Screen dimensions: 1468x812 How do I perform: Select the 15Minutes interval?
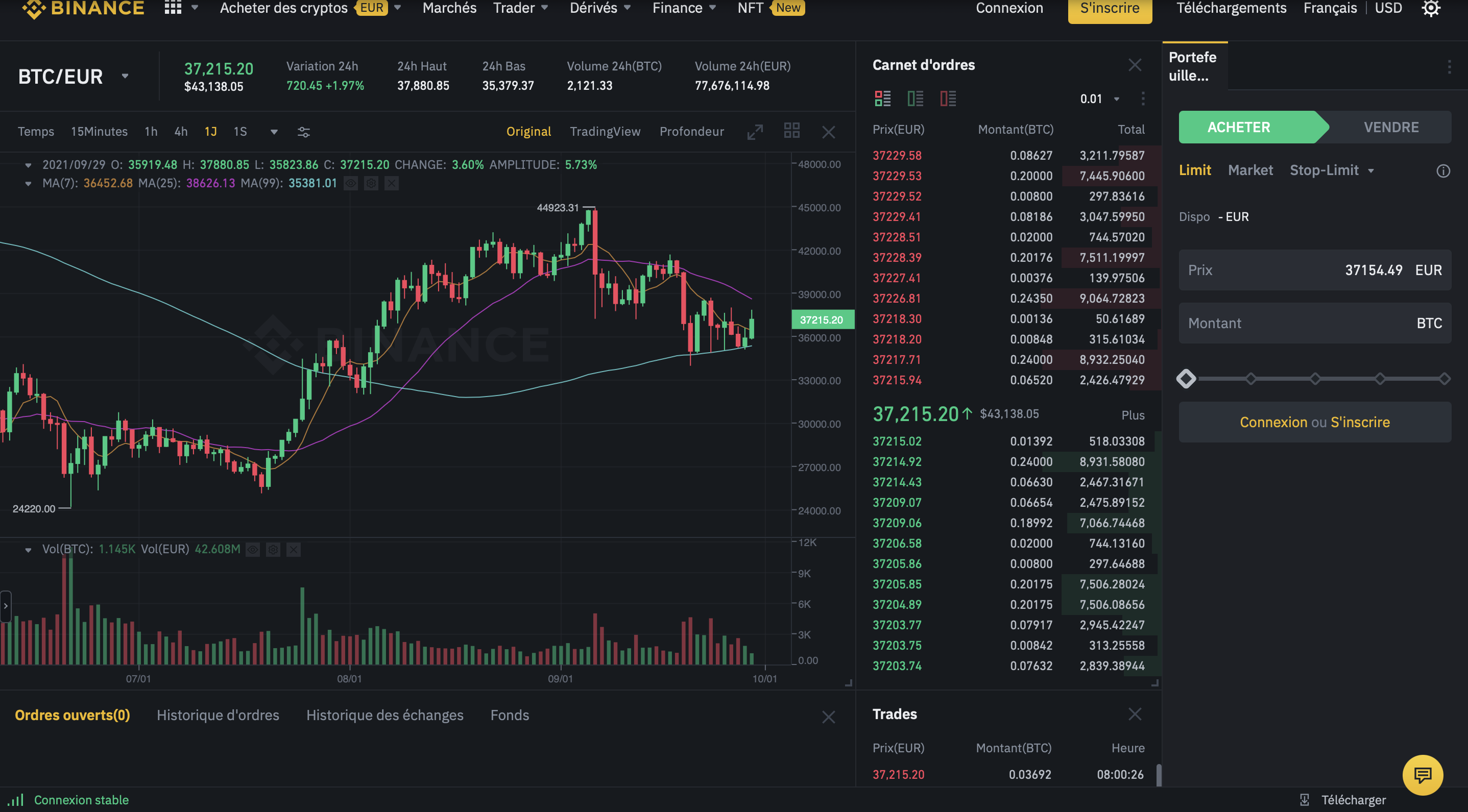[x=99, y=132]
